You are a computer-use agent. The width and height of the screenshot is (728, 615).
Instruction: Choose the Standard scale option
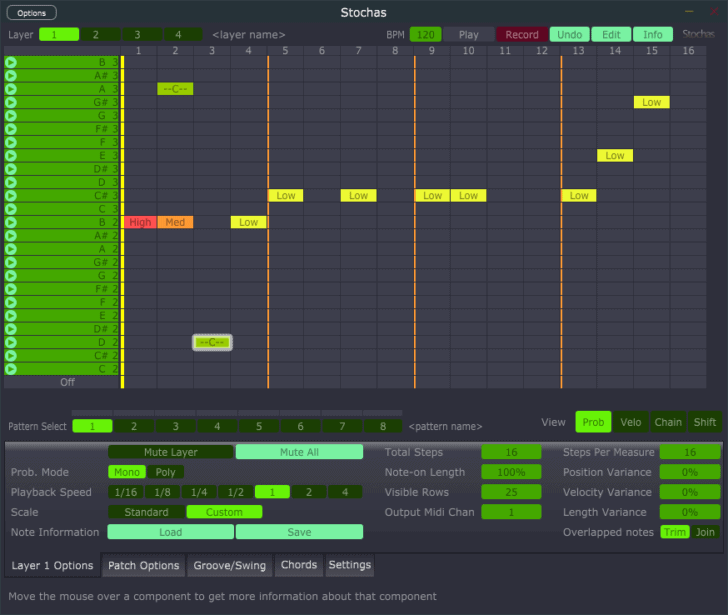[x=146, y=512]
